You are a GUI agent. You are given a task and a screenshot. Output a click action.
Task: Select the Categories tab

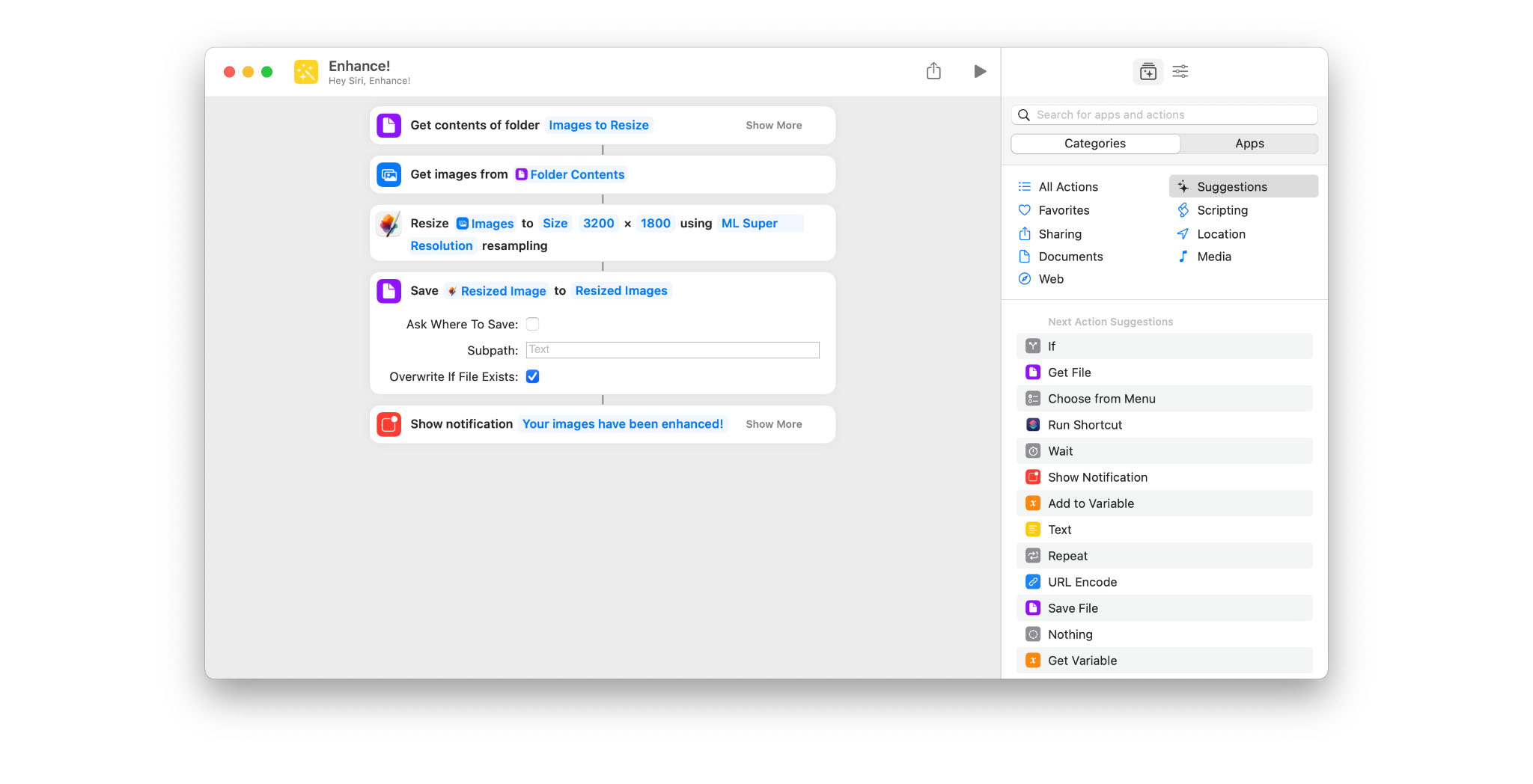tap(1094, 144)
